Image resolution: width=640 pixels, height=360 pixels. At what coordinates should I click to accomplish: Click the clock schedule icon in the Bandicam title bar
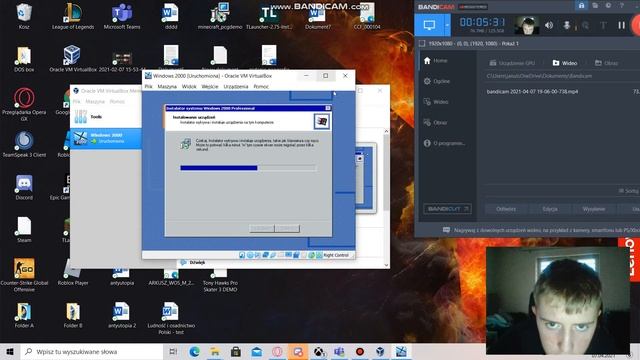pyautogui.click(x=608, y=6)
